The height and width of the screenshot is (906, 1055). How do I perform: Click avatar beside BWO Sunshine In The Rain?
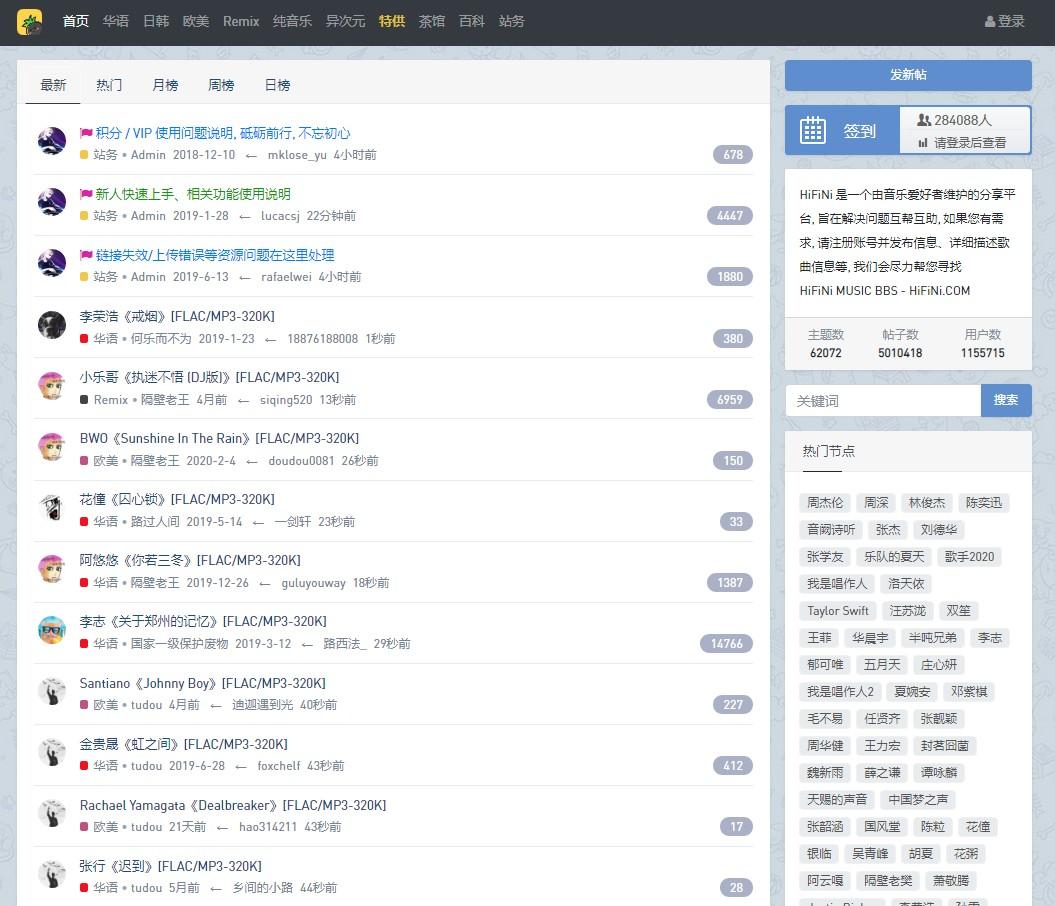tap(52, 446)
